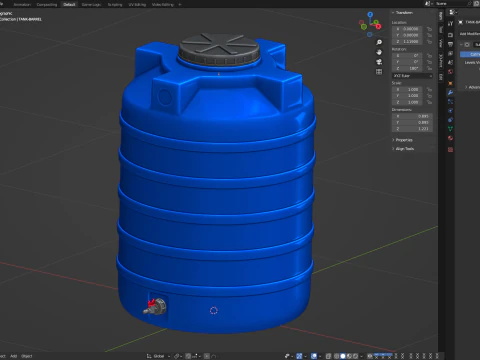The image size is (480, 360).
Task: Open the Output properties tab icon
Action: point(450,44)
